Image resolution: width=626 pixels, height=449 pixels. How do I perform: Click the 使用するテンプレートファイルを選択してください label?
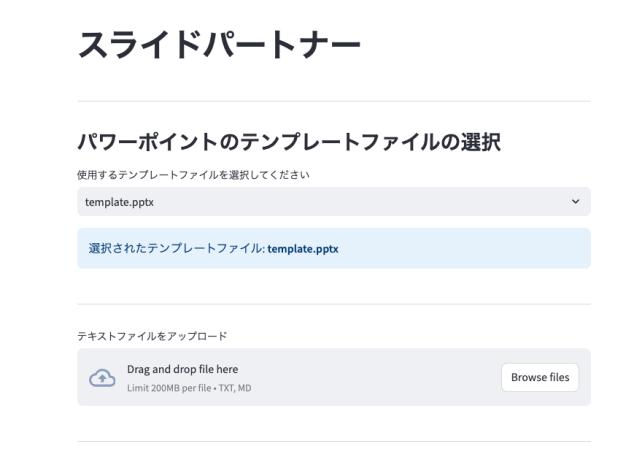193,175
